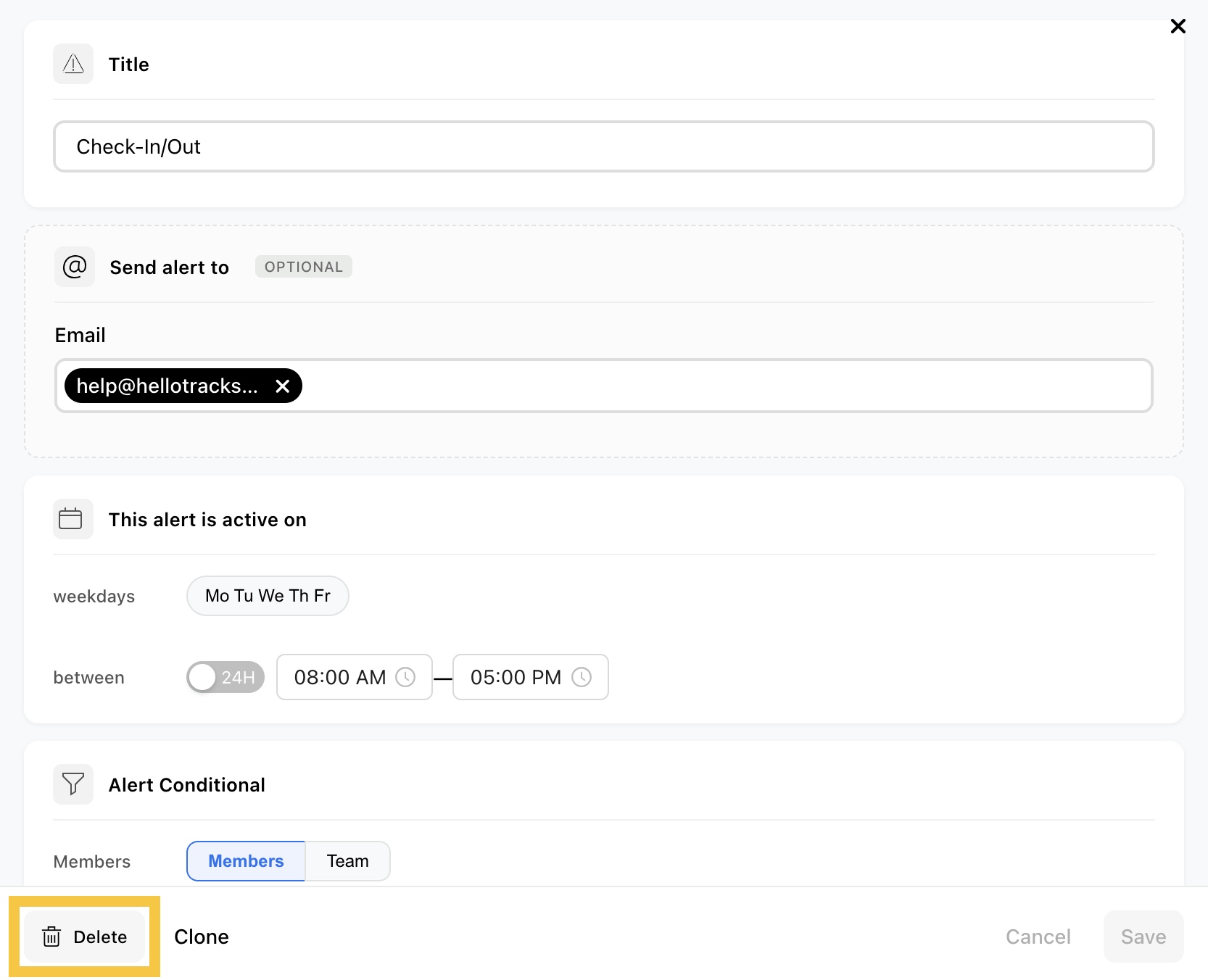Click the Clone button
The height and width of the screenshot is (980, 1208).
pos(202,937)
